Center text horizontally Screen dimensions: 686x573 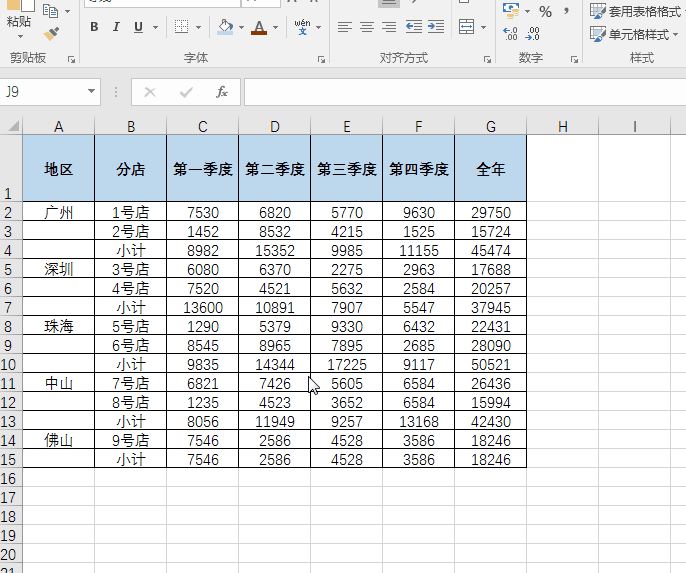tap(367, 27)
